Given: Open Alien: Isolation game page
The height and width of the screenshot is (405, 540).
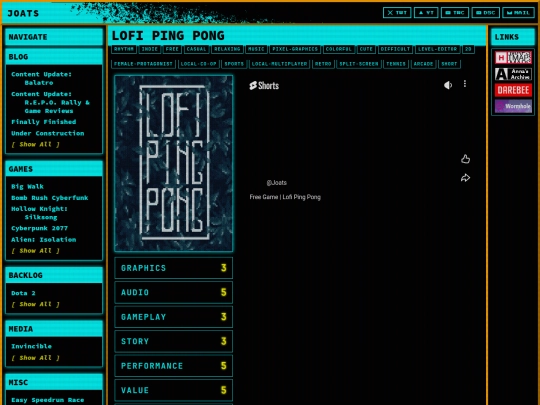Looking at the screenshot, I should (44, 239).
